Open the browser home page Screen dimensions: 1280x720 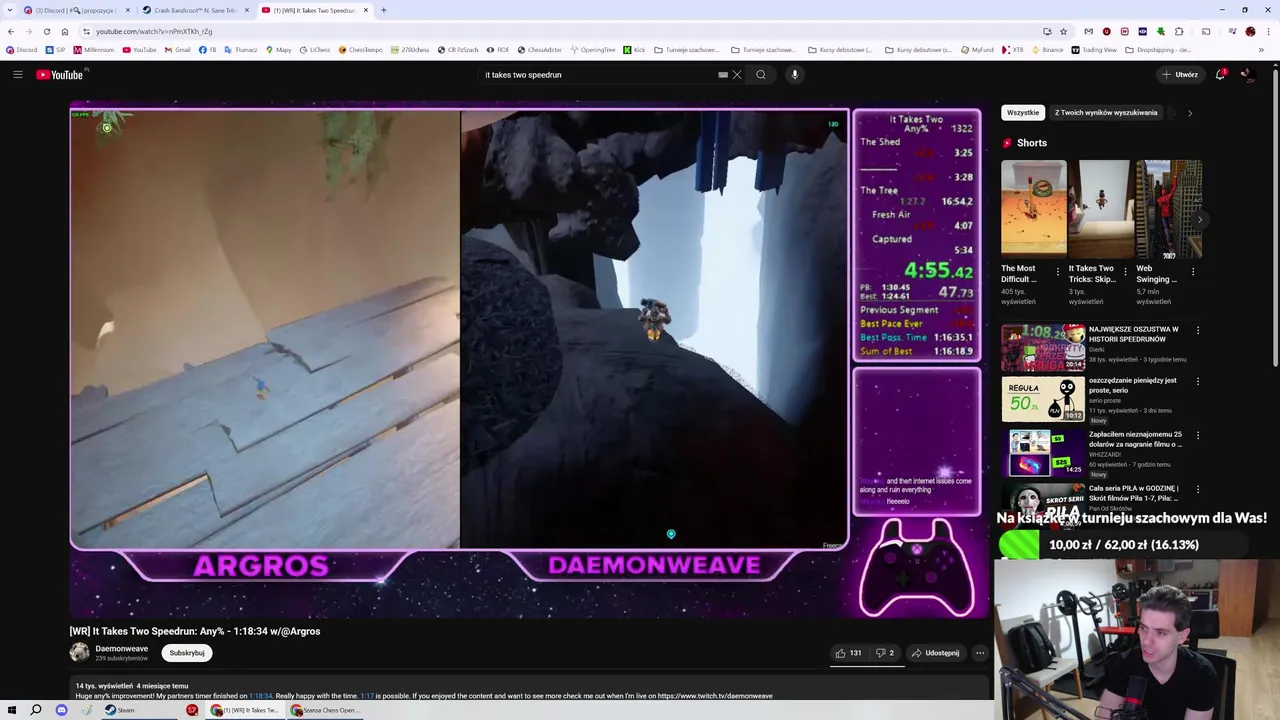point(65,31)
